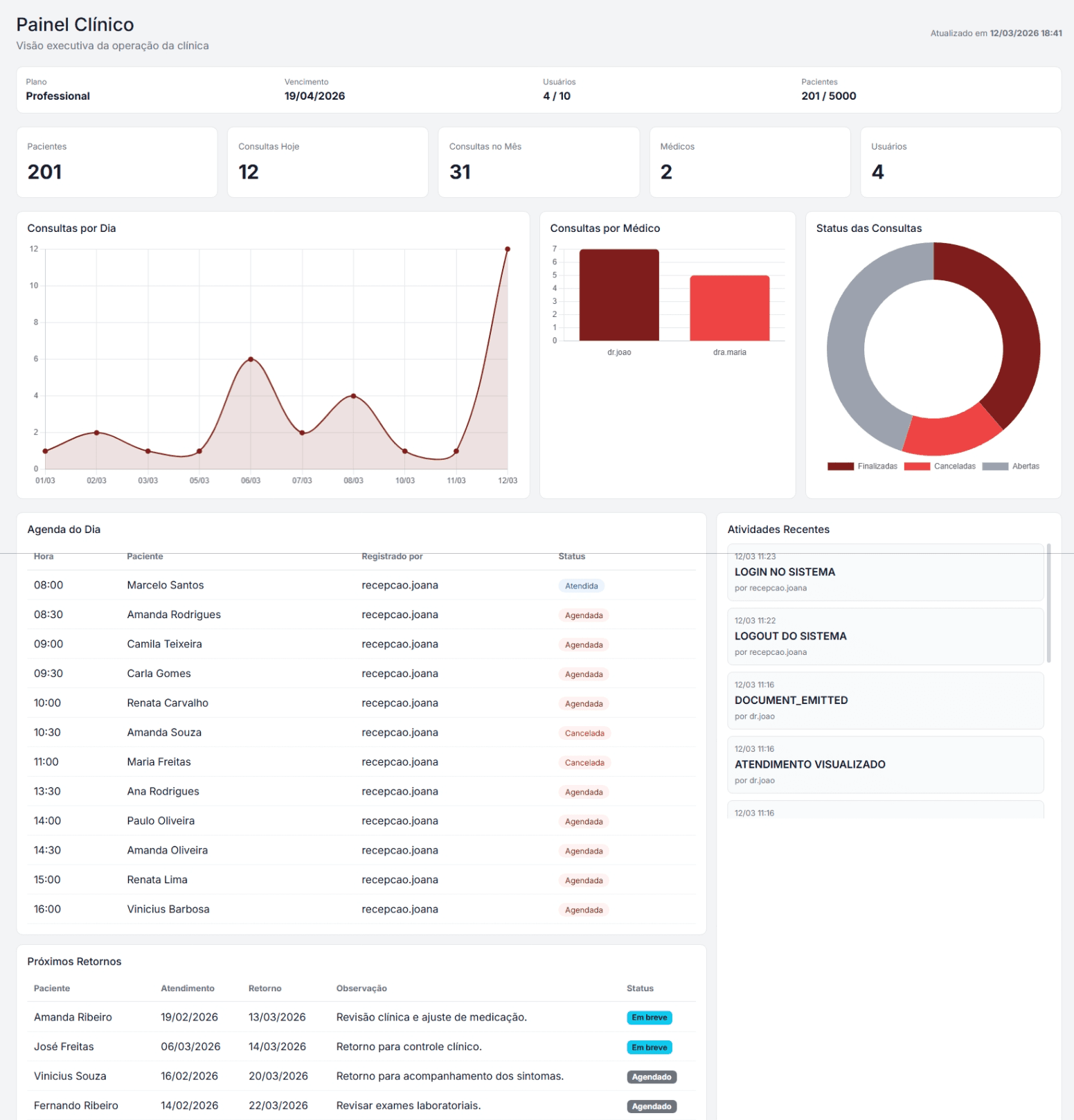
Task: Click Cancelada badge for Amanda Souza
Action: click(x=584, y=734)
